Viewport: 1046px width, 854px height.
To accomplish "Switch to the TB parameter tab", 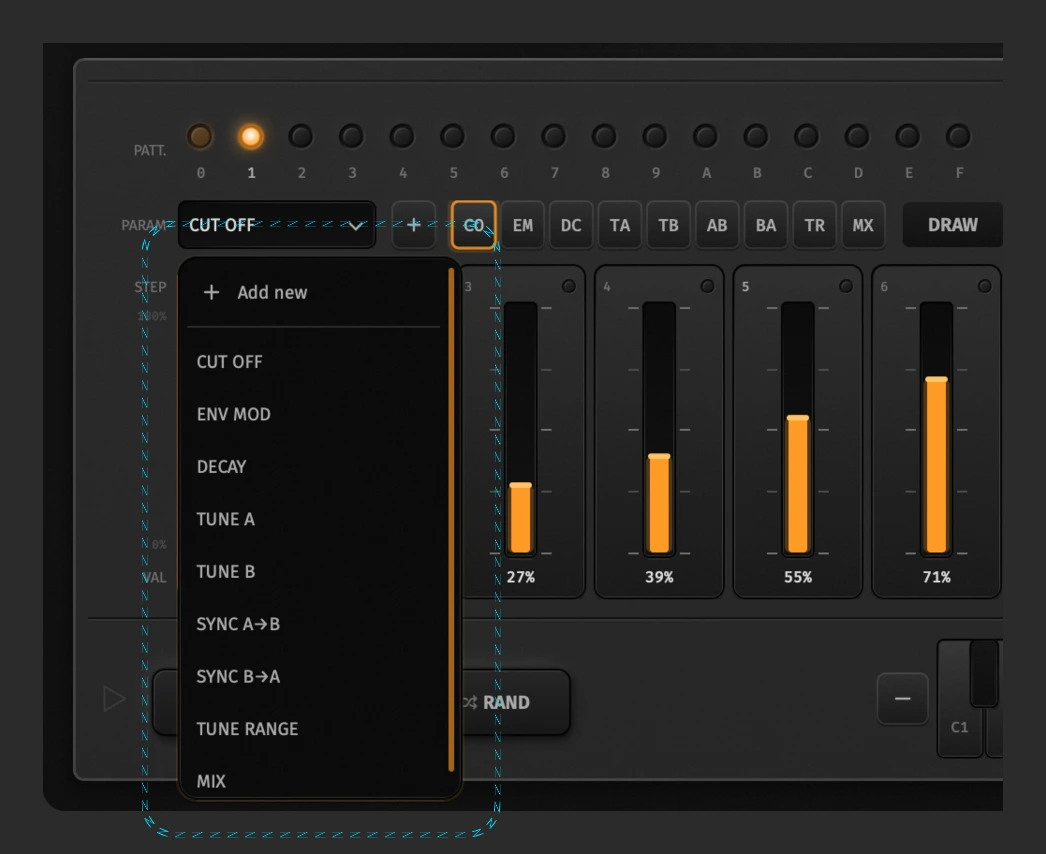I will [668, 225].
